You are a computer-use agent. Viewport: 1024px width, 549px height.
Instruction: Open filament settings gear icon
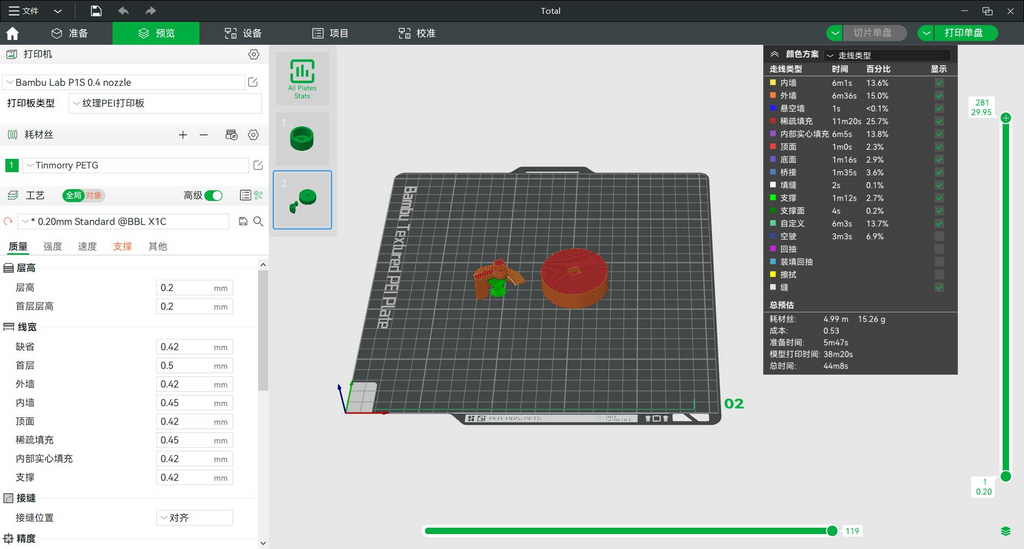(x=253, y=134)
